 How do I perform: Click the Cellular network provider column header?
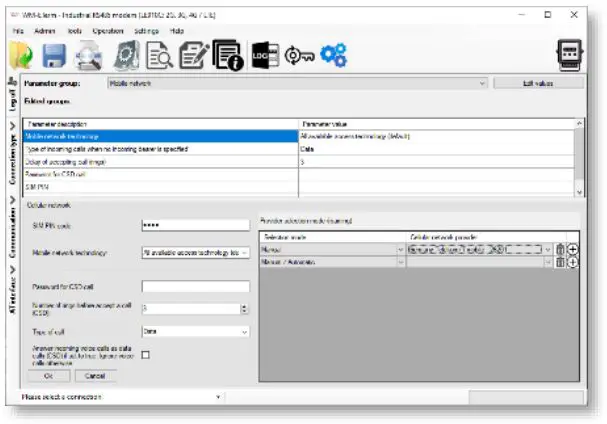[x=486, y=237]
